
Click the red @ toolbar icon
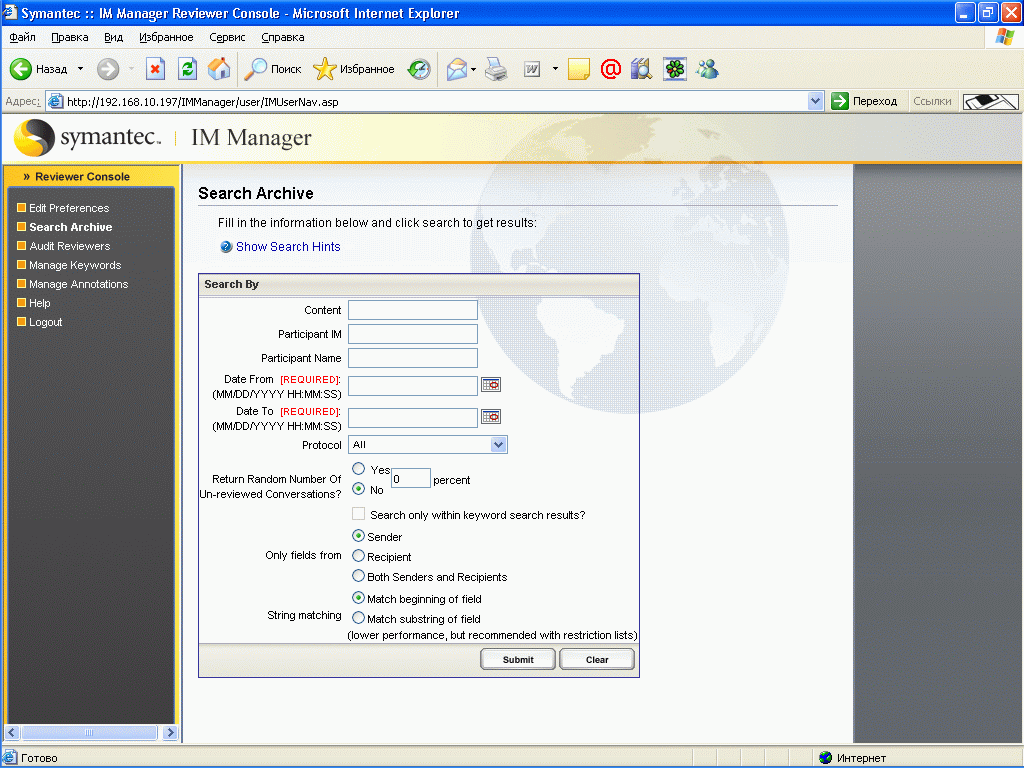611,69
